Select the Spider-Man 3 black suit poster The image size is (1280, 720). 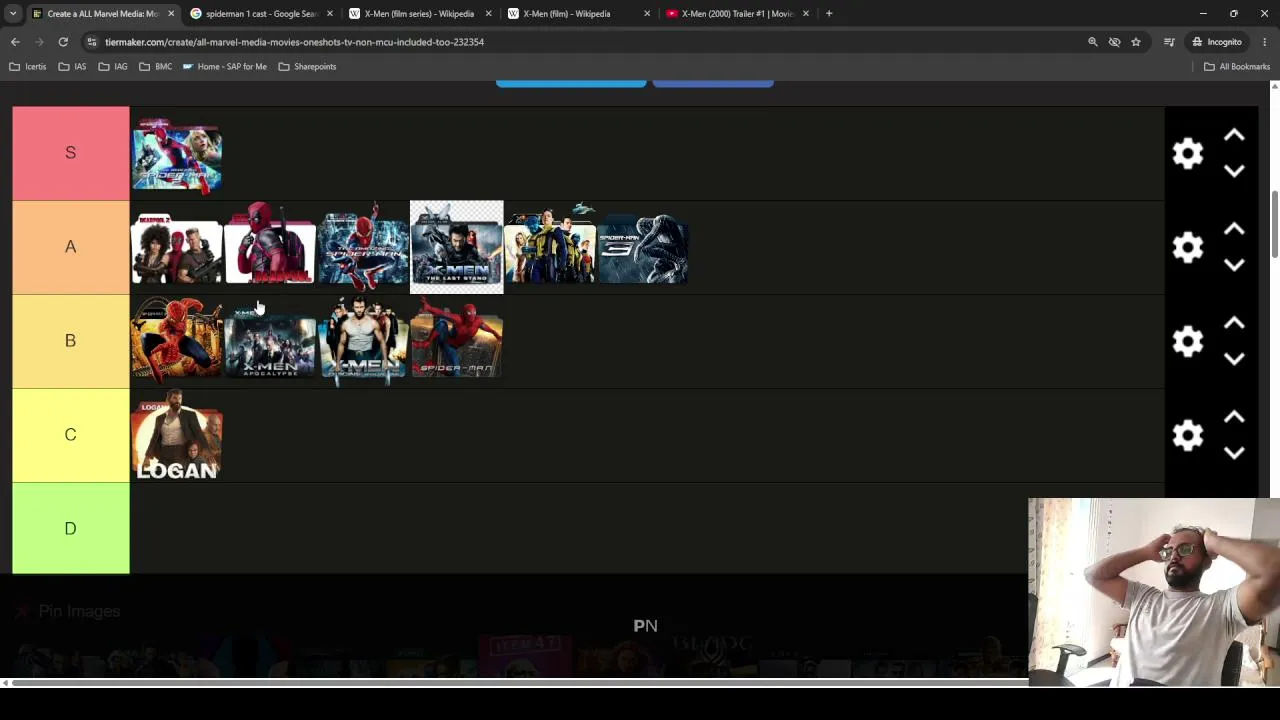click(642, 247)
